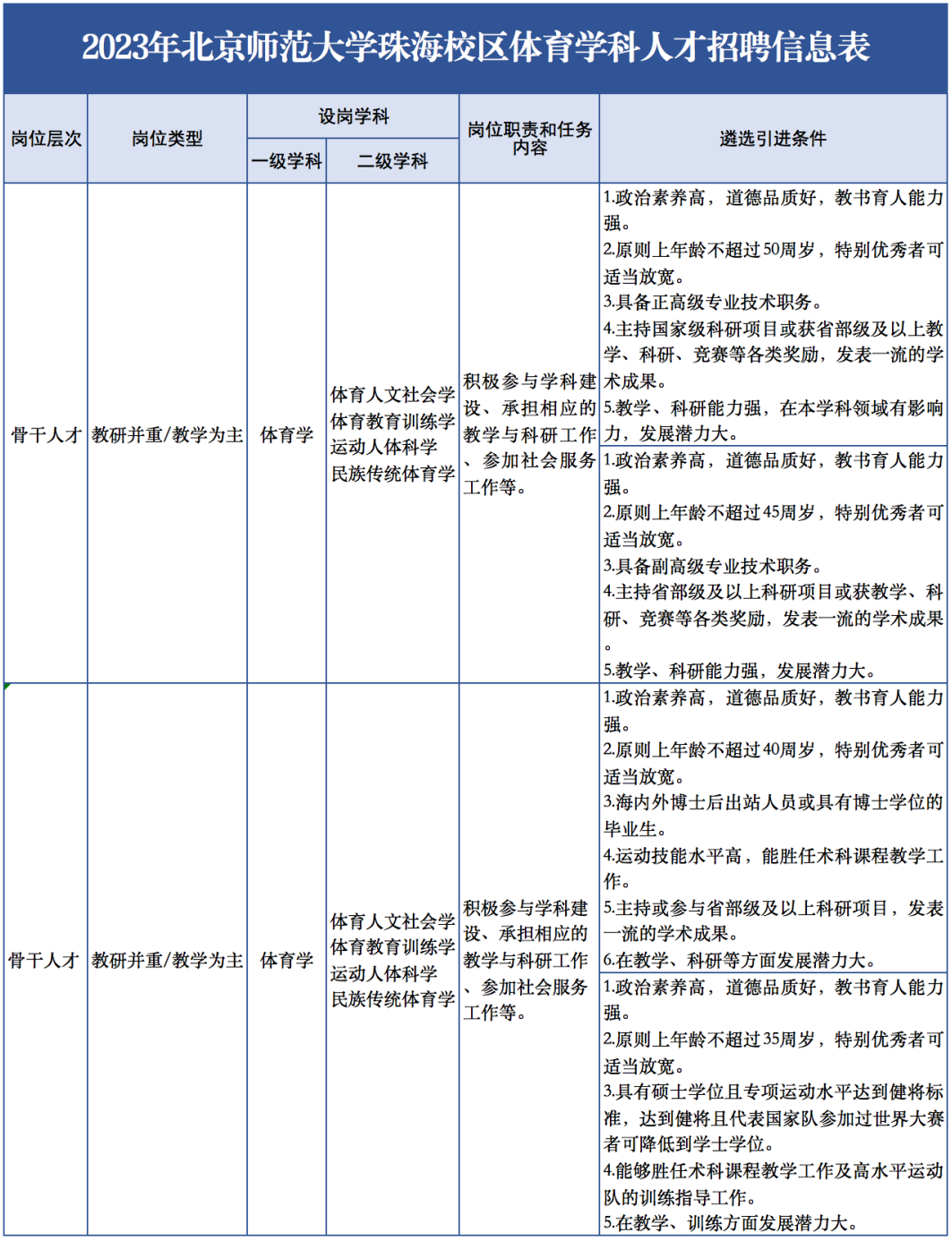This screenshot has height=1241, width=952.
Task: Select 教研并重/教学为主 in the 50周岁 row
Action: [167, 435]
